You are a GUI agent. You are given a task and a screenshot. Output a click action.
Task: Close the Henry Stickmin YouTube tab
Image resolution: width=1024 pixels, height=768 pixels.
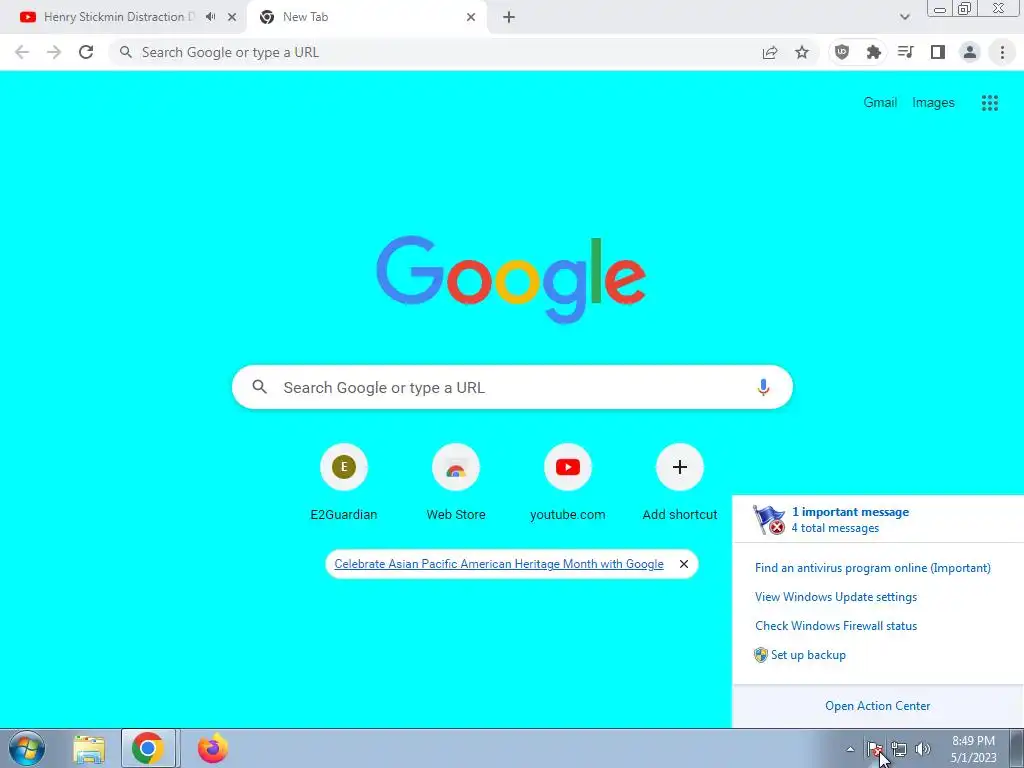click(x=232, y=17)
